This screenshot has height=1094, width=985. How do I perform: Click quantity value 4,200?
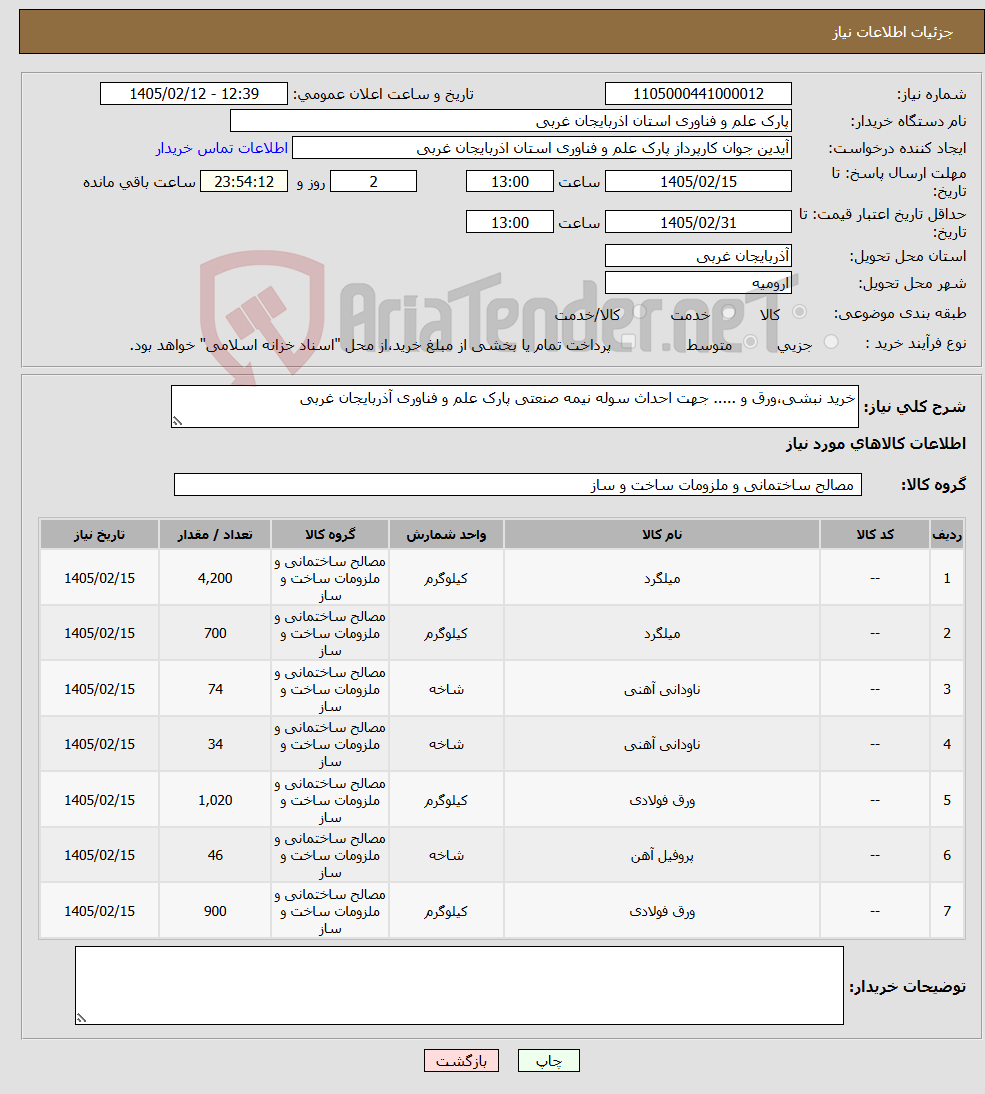point(215,578)
